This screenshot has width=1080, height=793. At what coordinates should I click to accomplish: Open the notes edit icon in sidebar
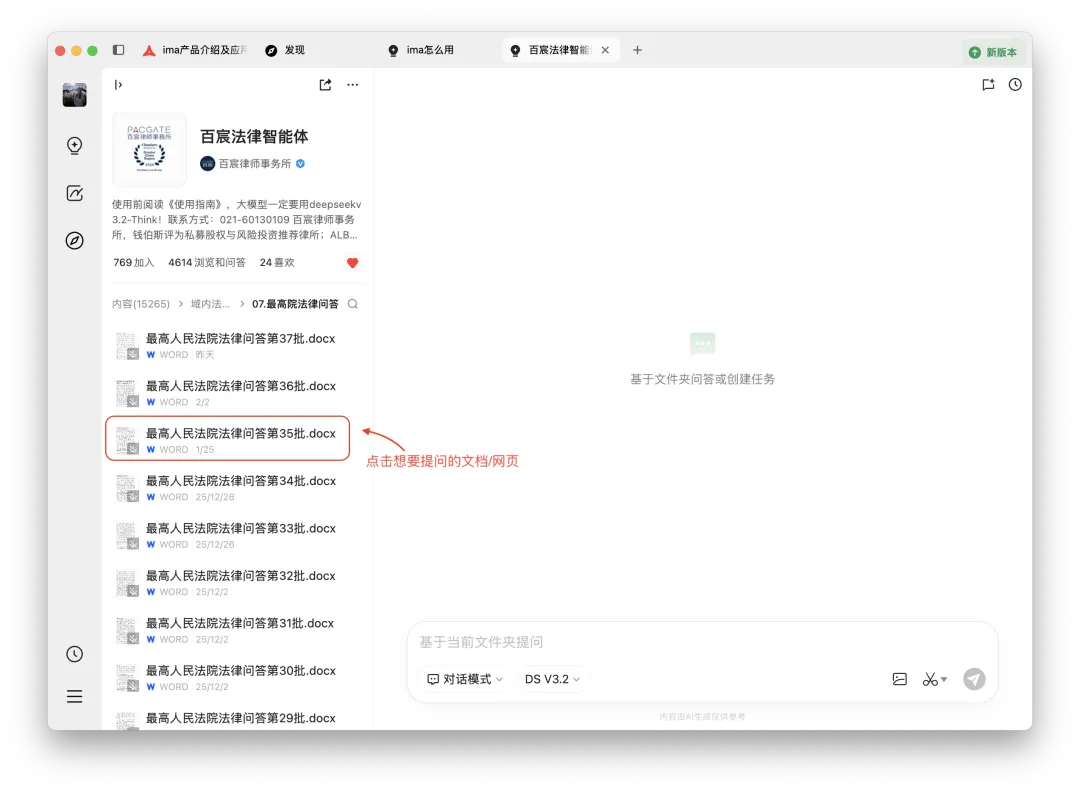74,193
